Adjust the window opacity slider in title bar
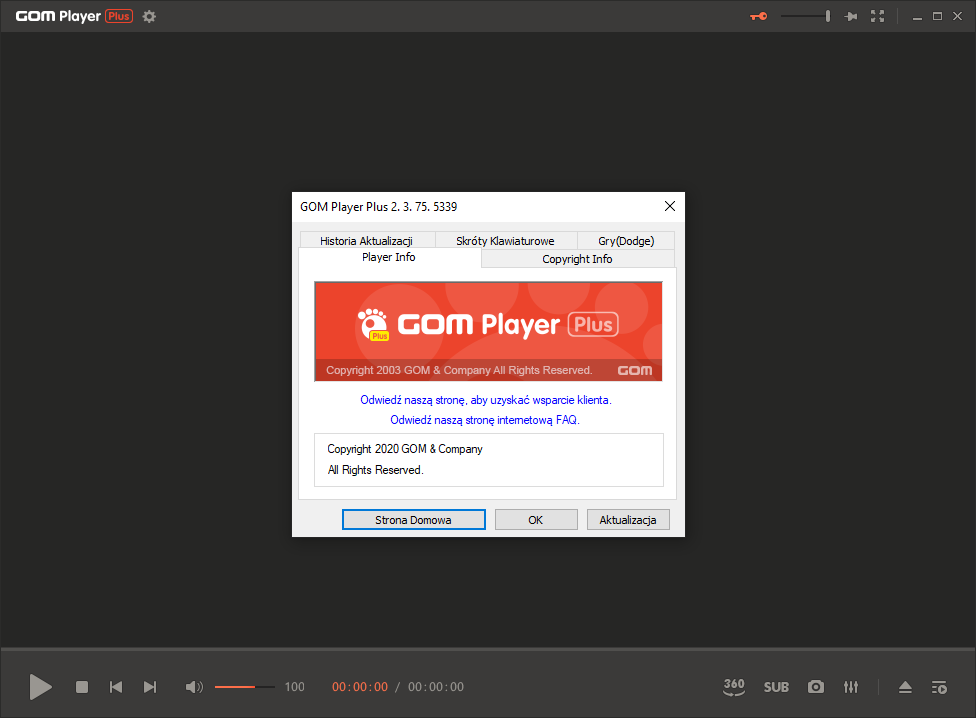The image size is (976, 718). coord(805,16)
